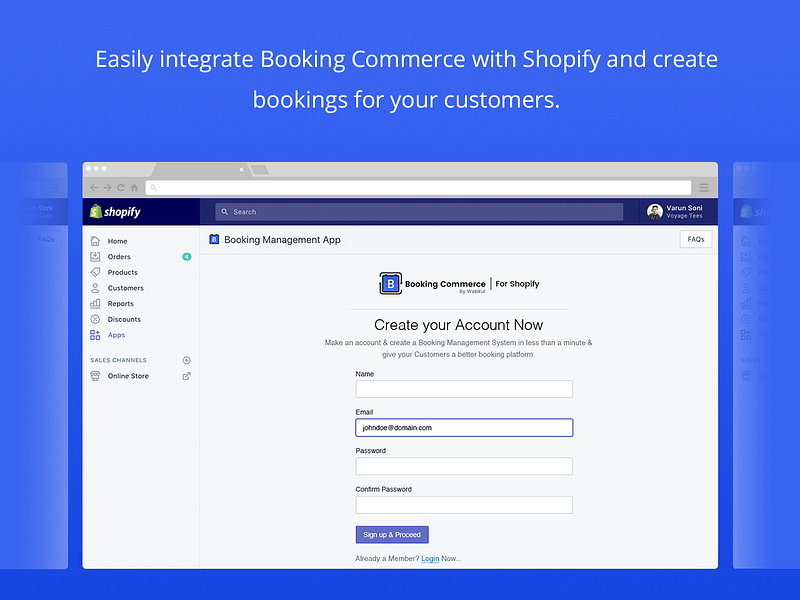Click the Apps grid icon
The image size is (800, 600).
(95, 335)
